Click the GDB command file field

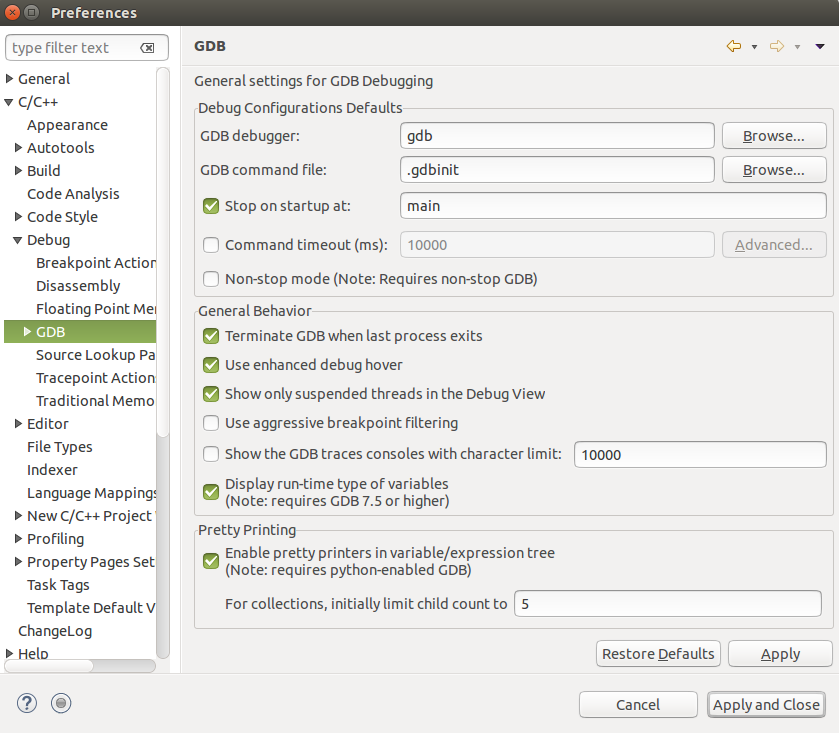[x=557, y=170]
